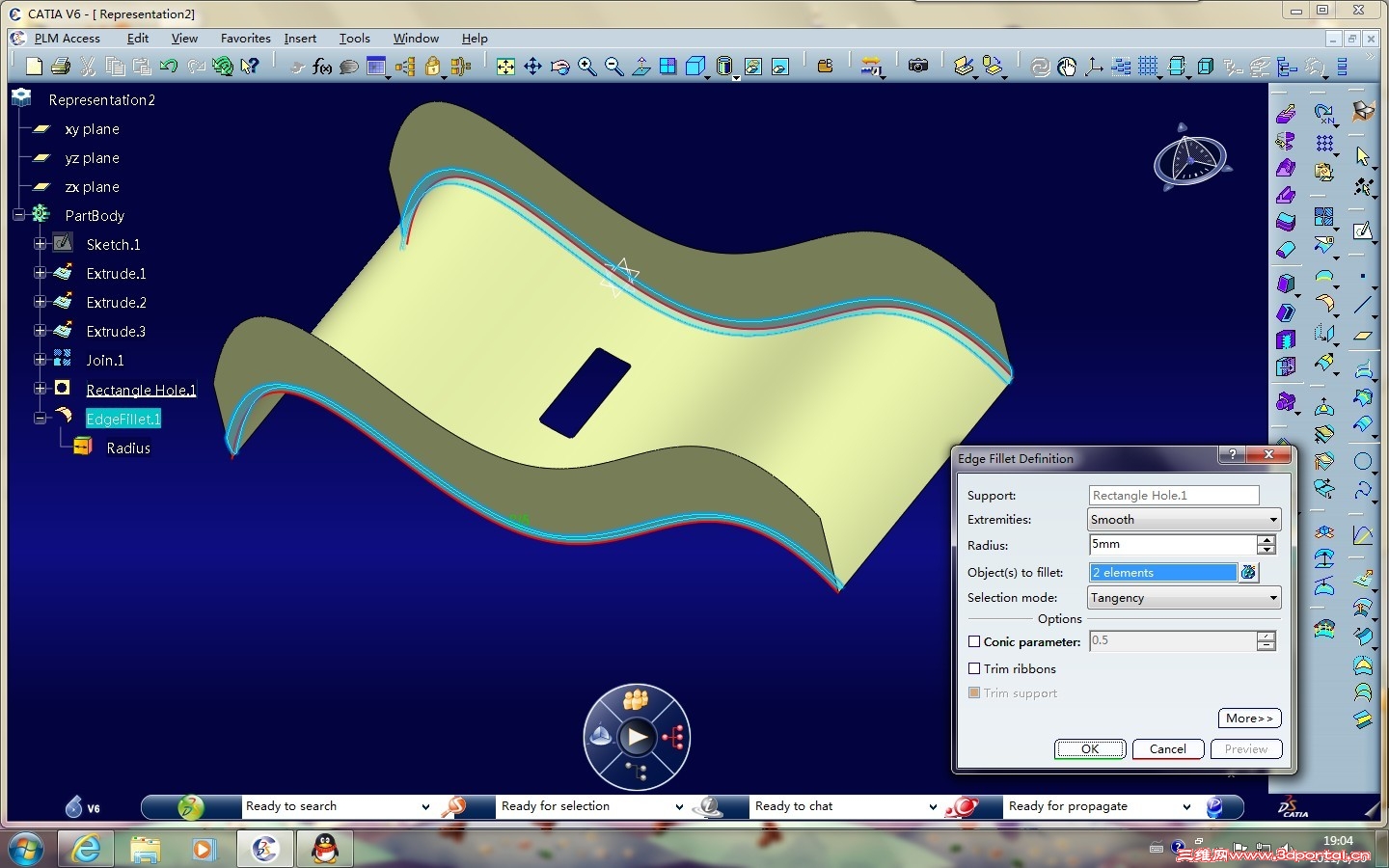This screenshot has height=868, width=1389.
Task: Click the What's This help pointer icon
Action: pyautogui.click(x=250, y=66)
